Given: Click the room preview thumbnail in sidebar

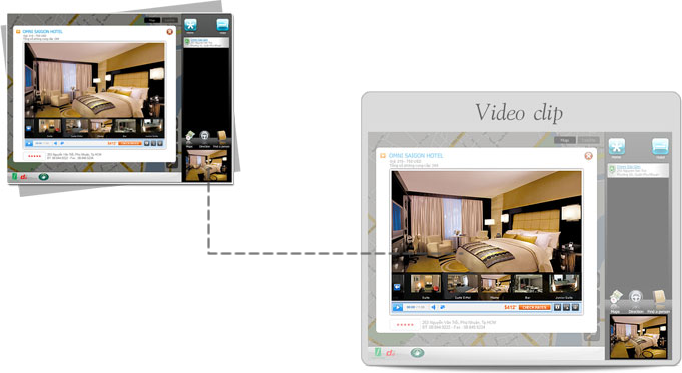Looking at the screenshot, I should pos(638,337).
